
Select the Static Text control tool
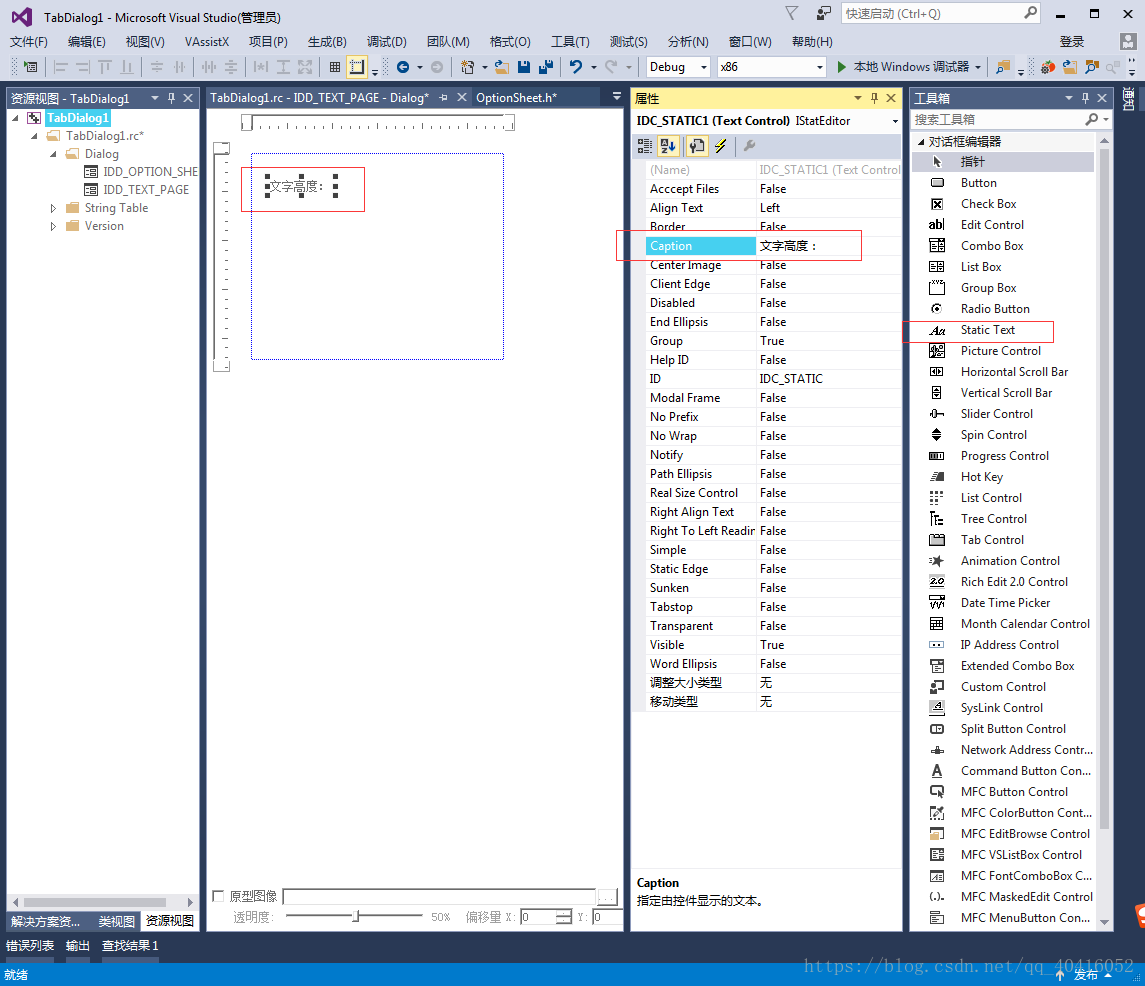987,330
